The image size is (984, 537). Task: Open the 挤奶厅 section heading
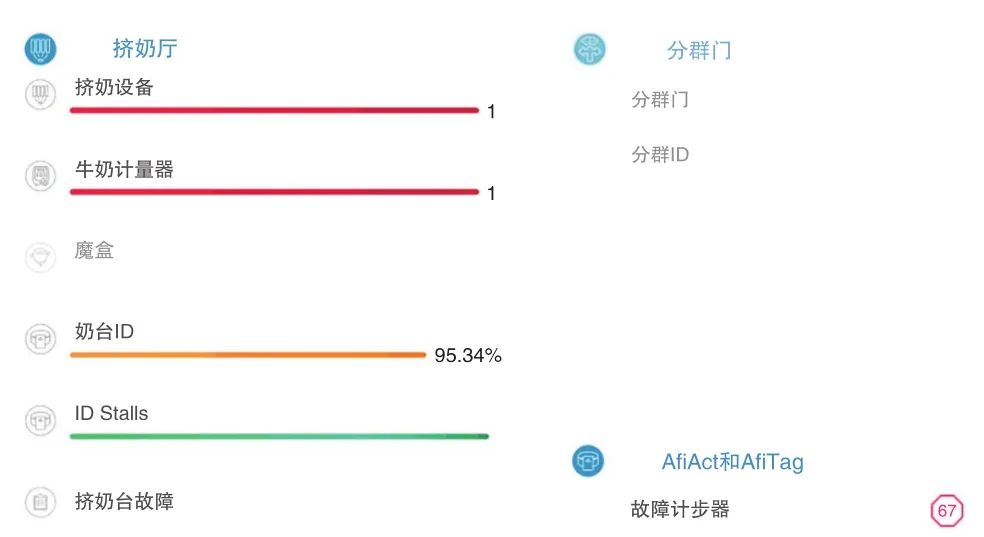pyautogui.click(x=145, y=48)
